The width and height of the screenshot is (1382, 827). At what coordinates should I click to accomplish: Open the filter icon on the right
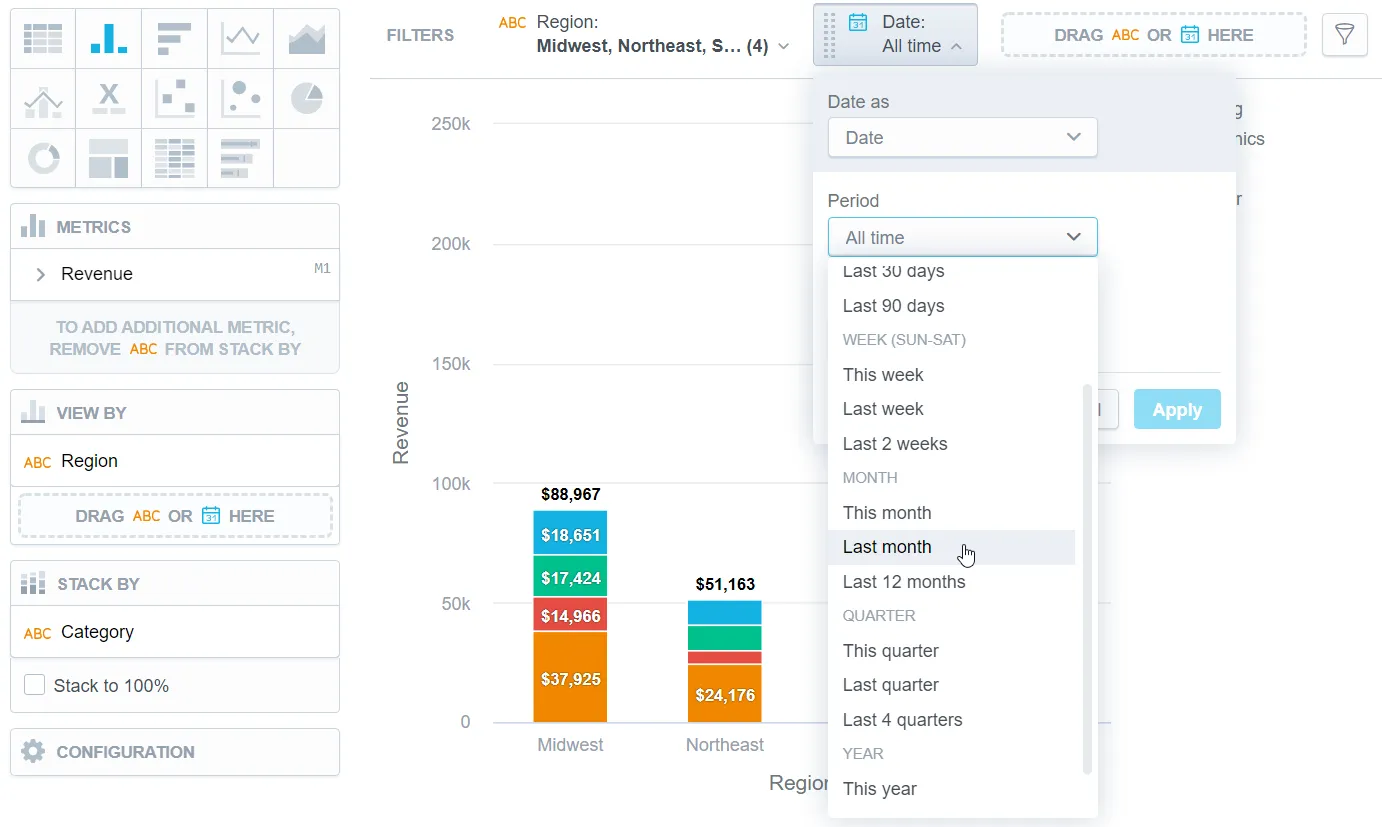click(1344, 34)
